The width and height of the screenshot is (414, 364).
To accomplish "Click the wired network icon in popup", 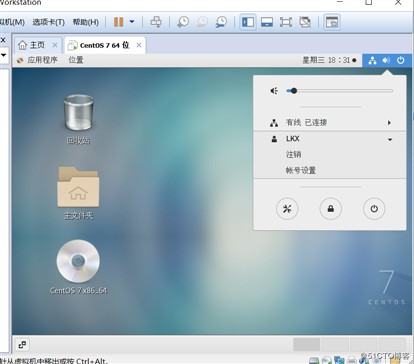I will click(274, 123).
